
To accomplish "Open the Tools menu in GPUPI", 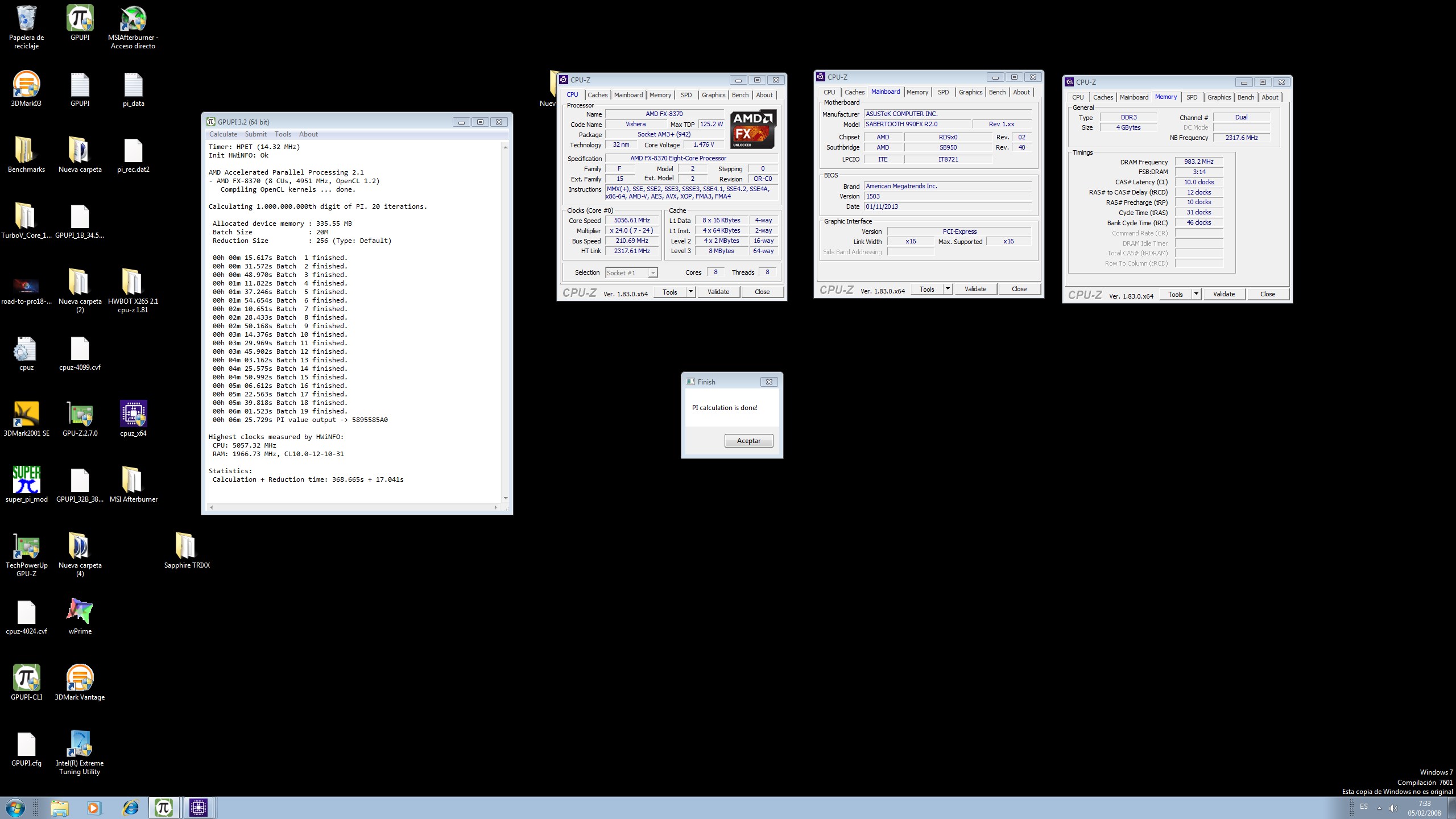I will [283, 134].
